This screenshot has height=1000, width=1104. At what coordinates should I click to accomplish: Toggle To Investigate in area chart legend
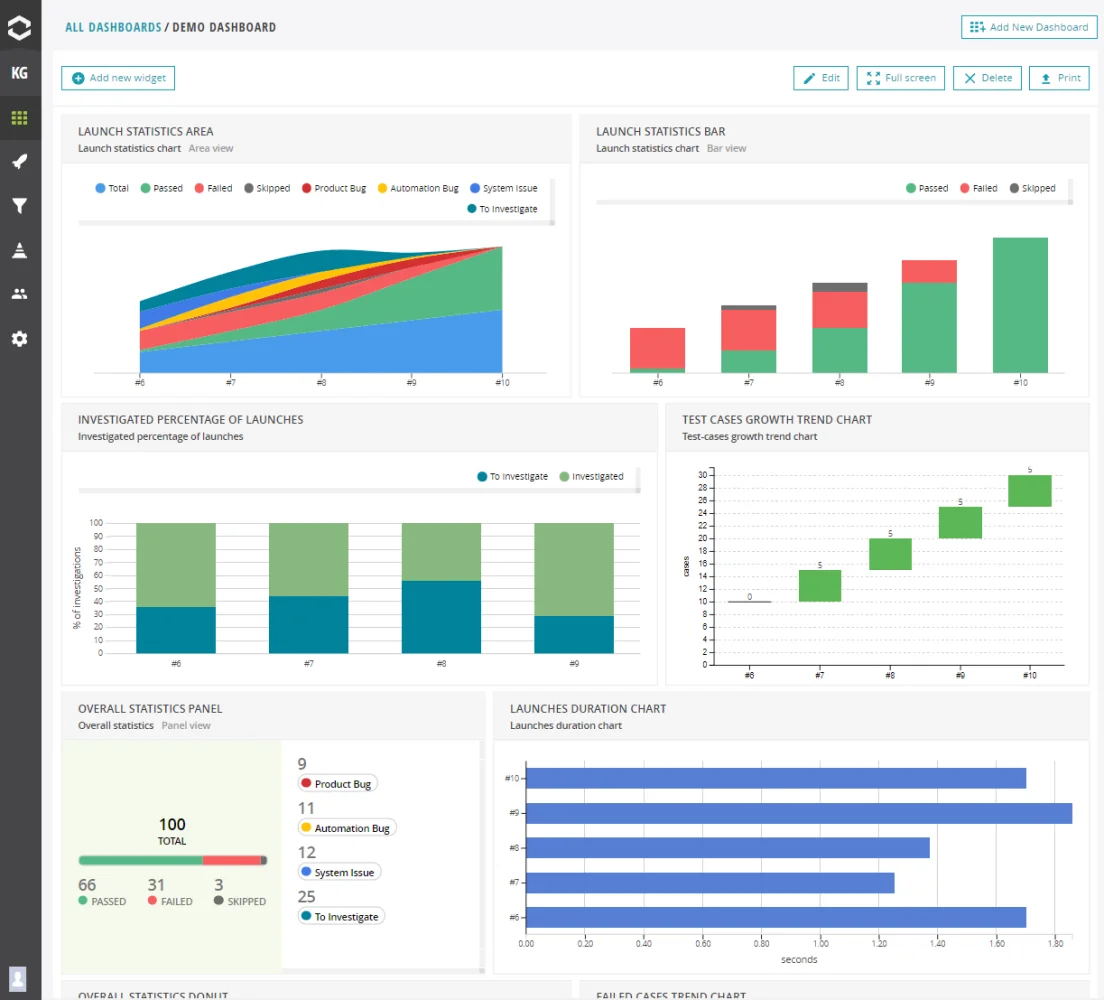(x=502, y=208)
